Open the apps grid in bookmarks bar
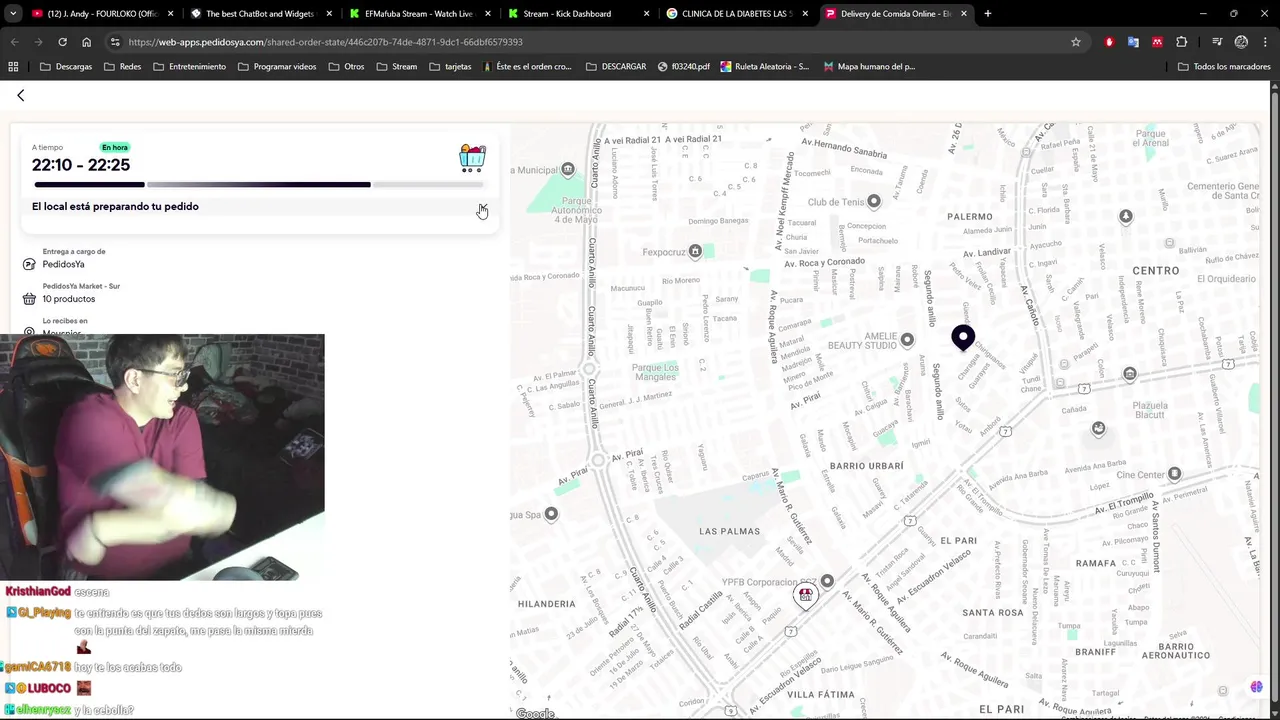1280x720 pixels. coord(13,67)
